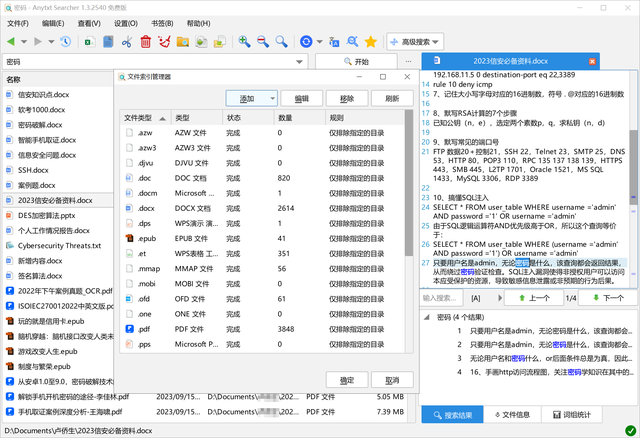Click the blue circular refresh index icon
The height and width of the screenshot is (438, 640).
tap(306, 41)
